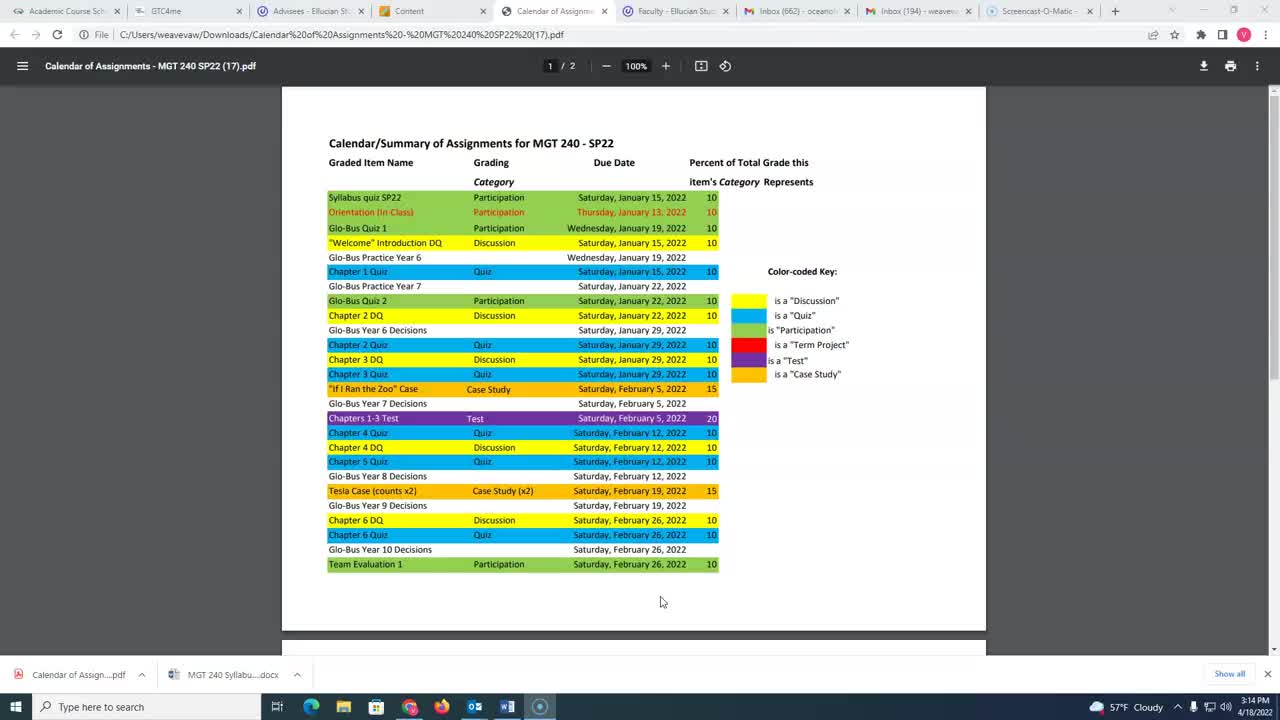Screen dimensions: 1280x720
Task: Open Word from the taskbar
Action: tap(507, 707)
